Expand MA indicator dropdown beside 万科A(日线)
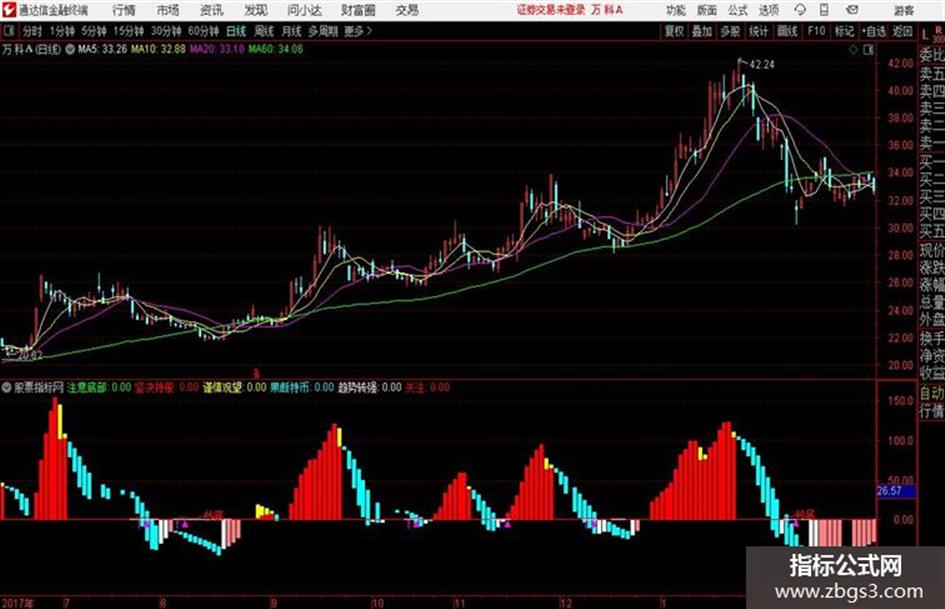This screenshot has width=945, height=609. [70, 49]
